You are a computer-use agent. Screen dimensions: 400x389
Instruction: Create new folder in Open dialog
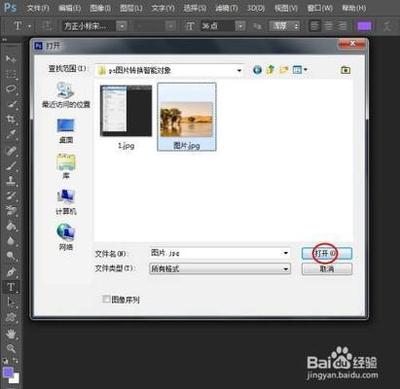tap(284, 70)
